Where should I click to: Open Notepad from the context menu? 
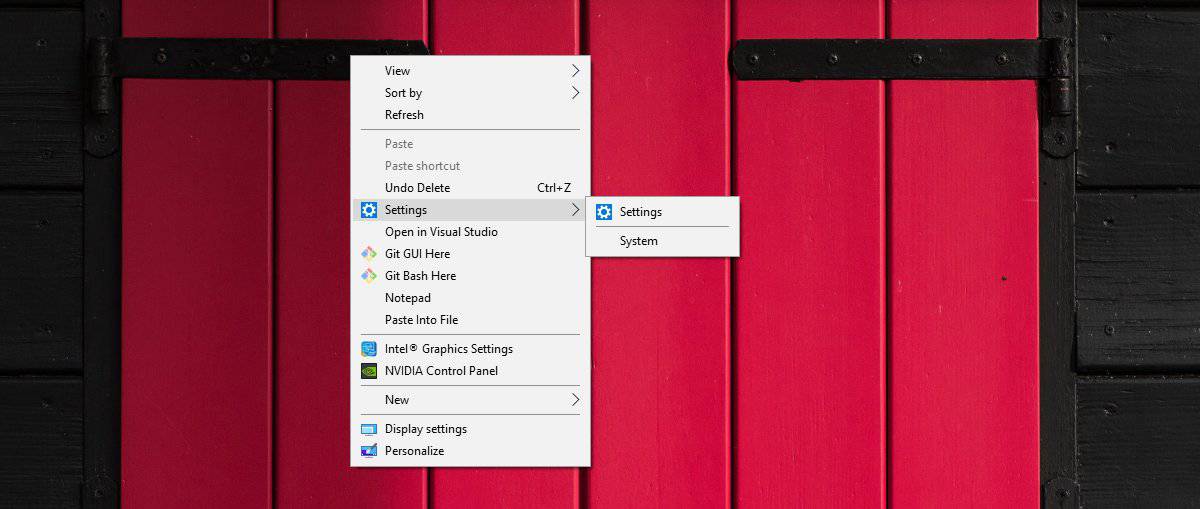(470, 298)
